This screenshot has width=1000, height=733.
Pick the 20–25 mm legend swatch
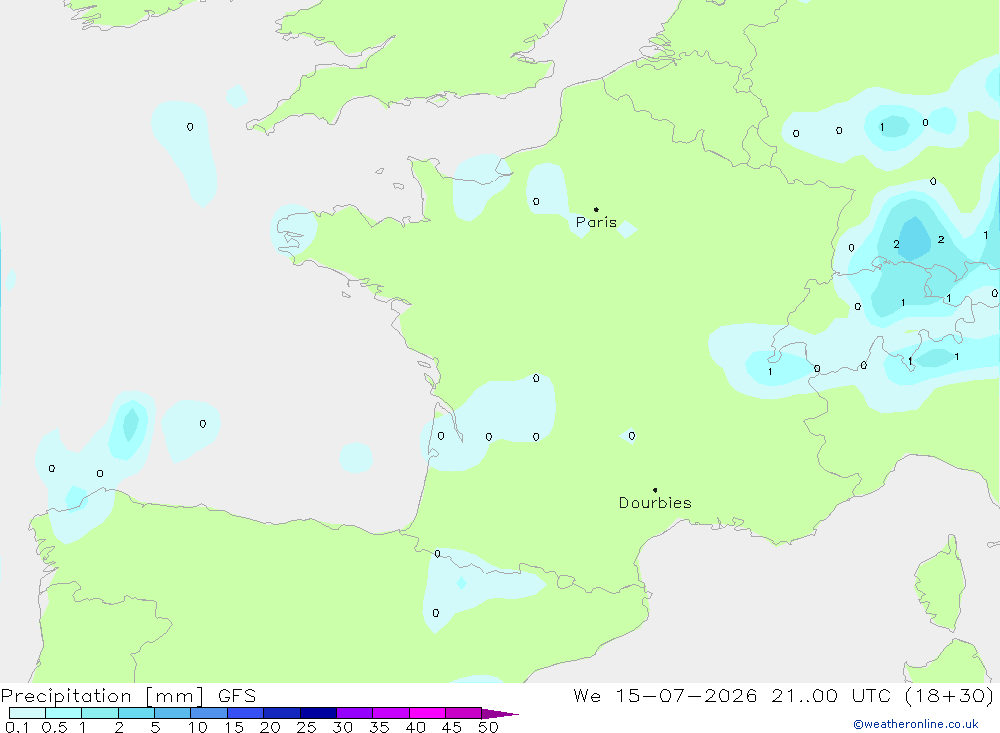pos(282,713)
